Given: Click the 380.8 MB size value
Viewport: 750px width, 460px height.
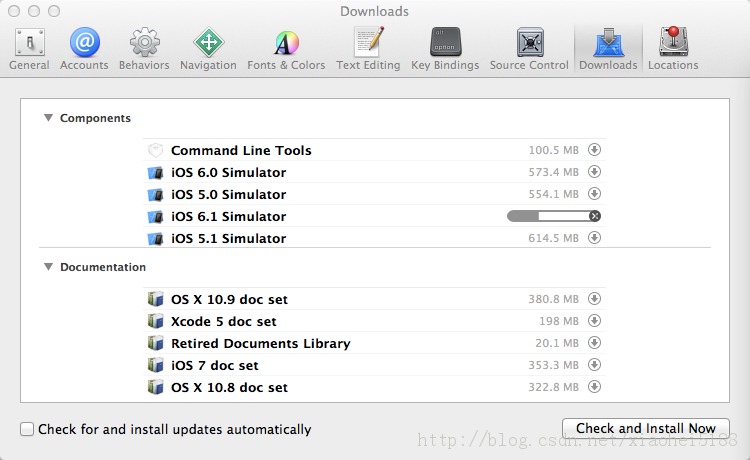Looking at the screenshot, I should coord(553,299).
